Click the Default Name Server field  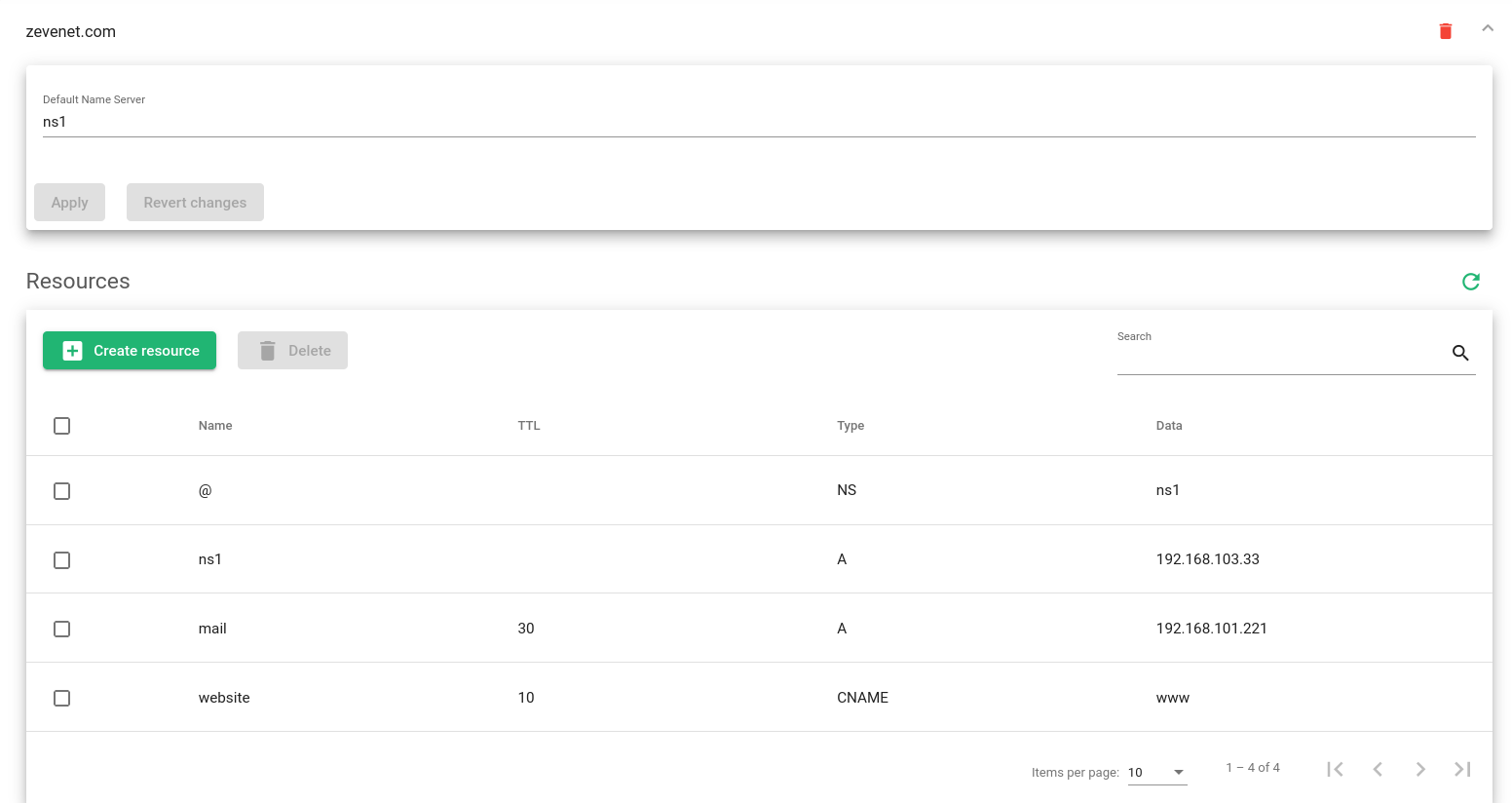[759, 122]
